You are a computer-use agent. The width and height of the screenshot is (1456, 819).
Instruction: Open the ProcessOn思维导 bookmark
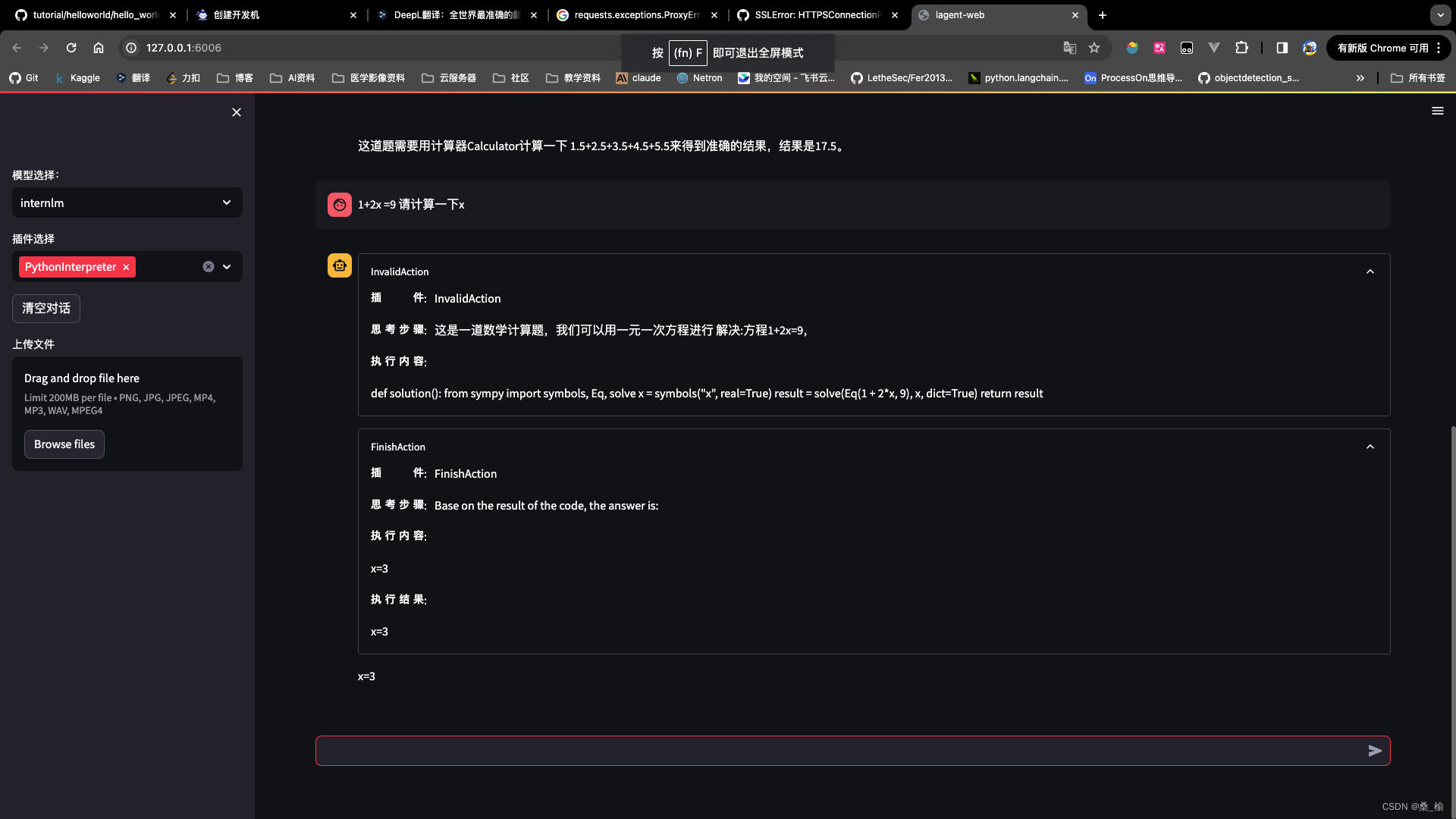1133,78
